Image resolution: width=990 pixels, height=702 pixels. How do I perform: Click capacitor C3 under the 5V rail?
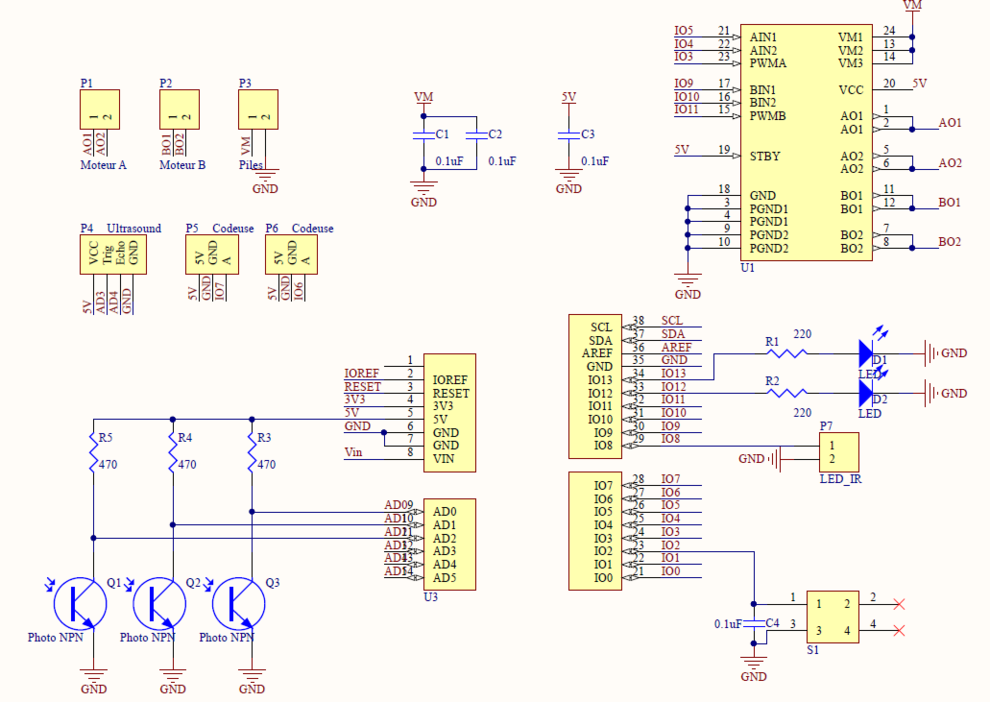click(x=568, y=134)
